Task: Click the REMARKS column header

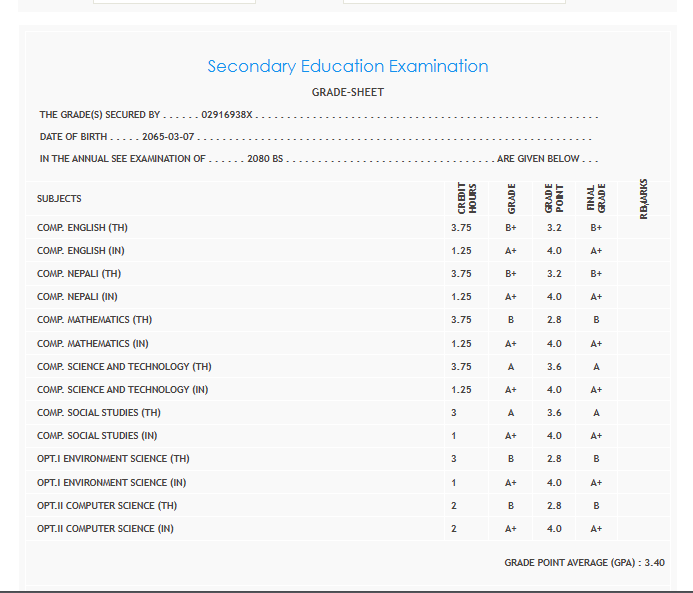Action: coord(644,198)
